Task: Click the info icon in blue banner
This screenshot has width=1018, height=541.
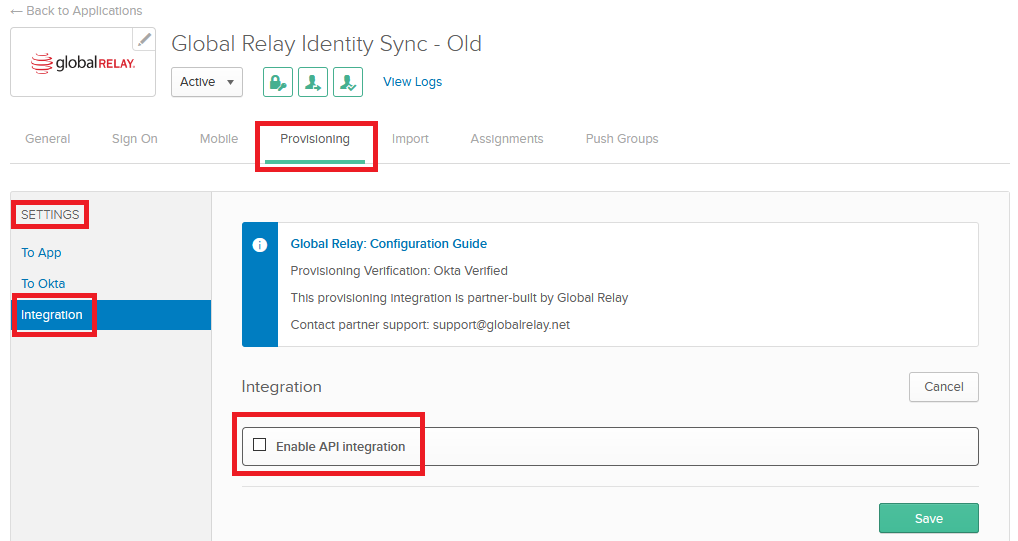Action: point(260,245)
